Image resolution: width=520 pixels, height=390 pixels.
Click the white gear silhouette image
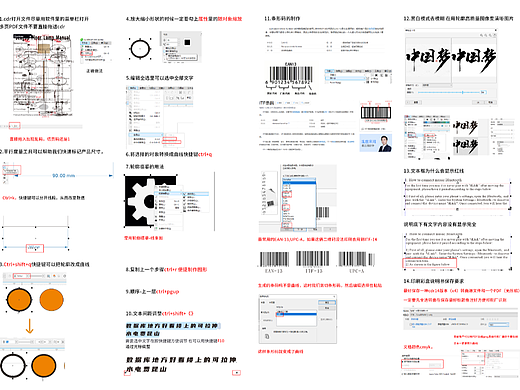[x=140, y=202]
